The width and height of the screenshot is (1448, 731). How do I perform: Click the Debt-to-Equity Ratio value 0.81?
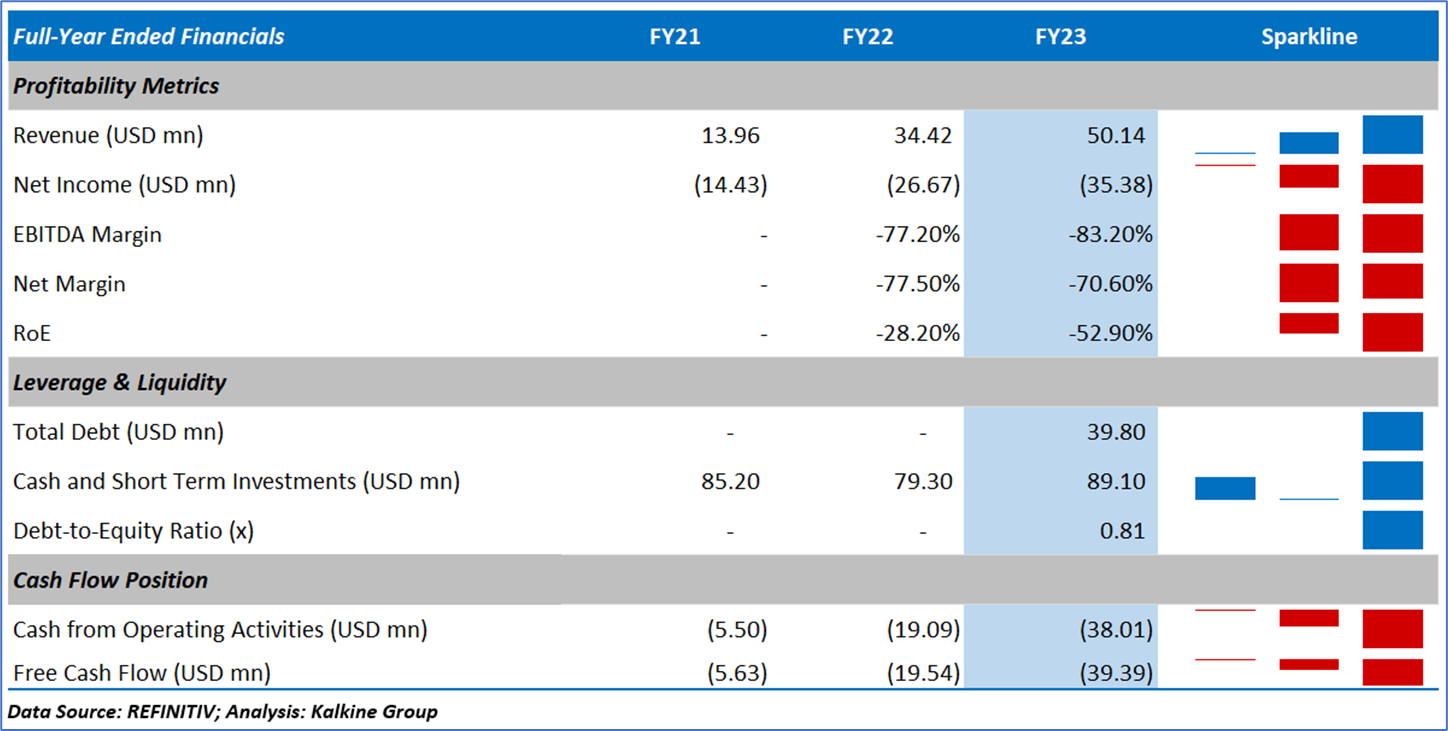click(1122, 530)
